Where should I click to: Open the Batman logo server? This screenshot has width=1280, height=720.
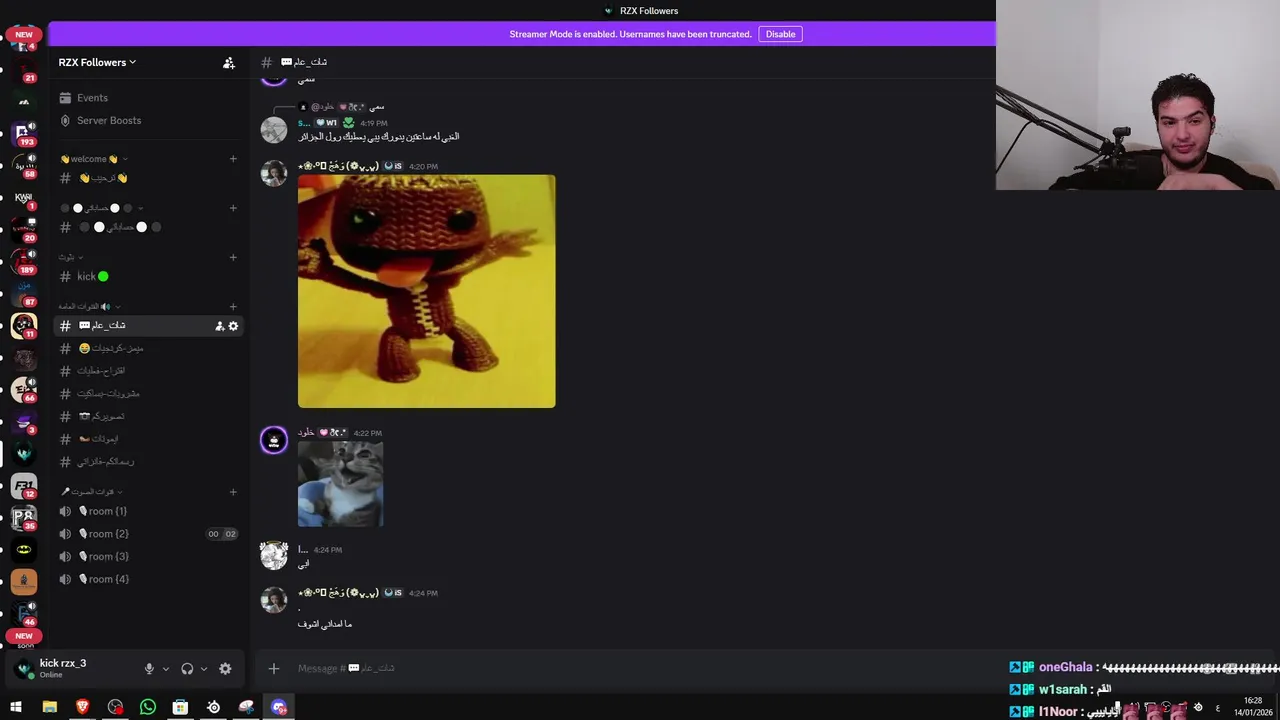(x=24, y=549)
